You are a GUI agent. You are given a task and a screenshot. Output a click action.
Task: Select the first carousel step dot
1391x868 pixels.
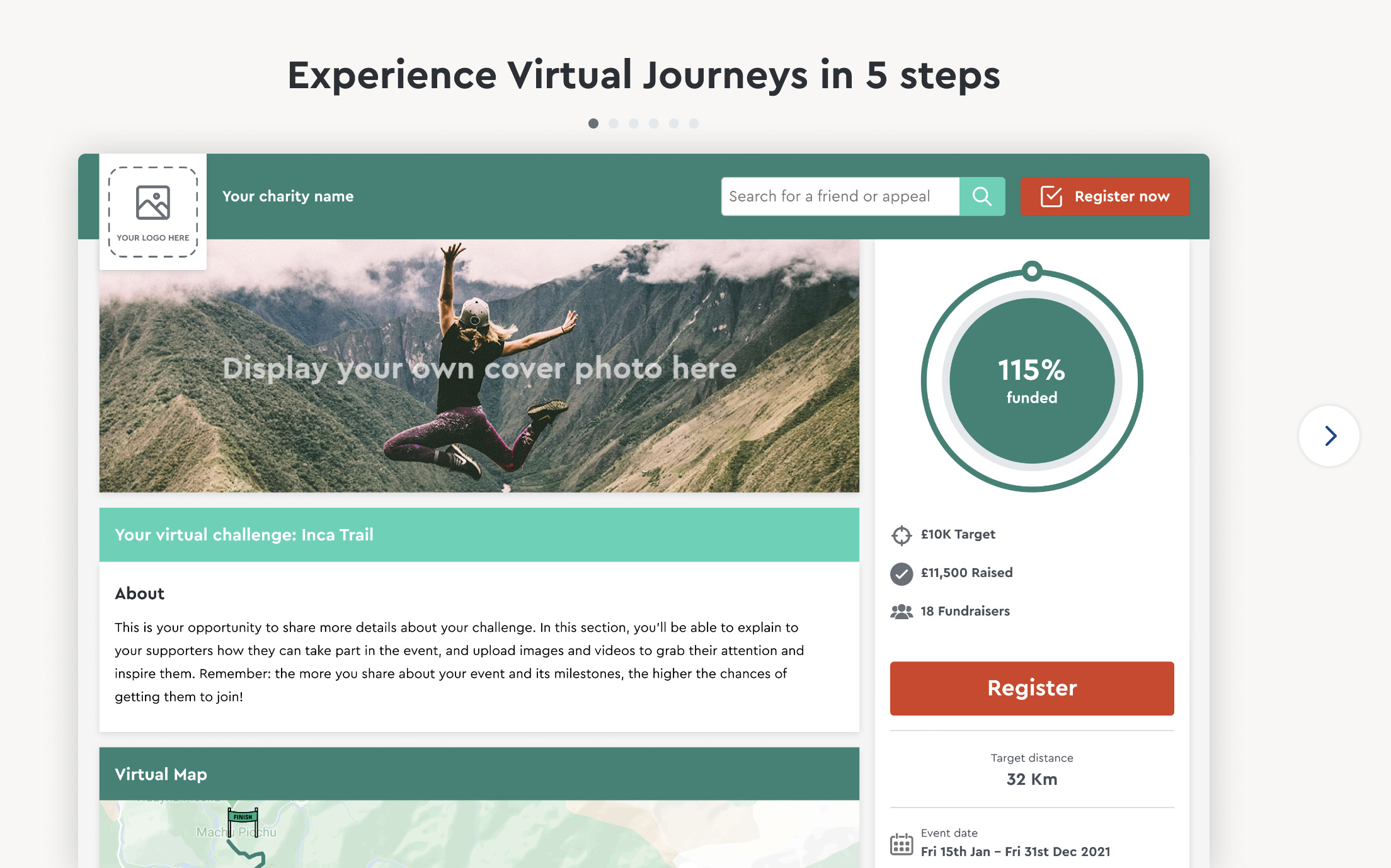593,123
